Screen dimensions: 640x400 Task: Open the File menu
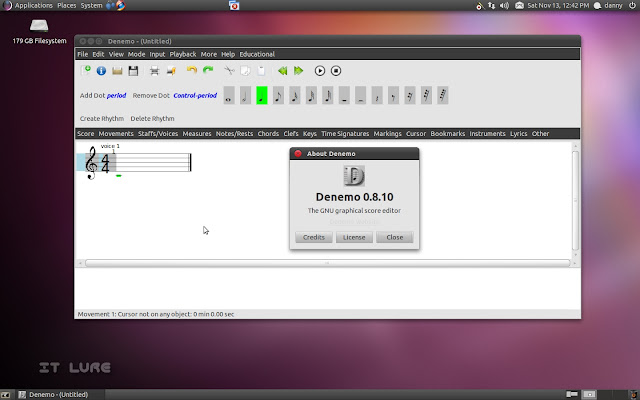pos(82,54)
